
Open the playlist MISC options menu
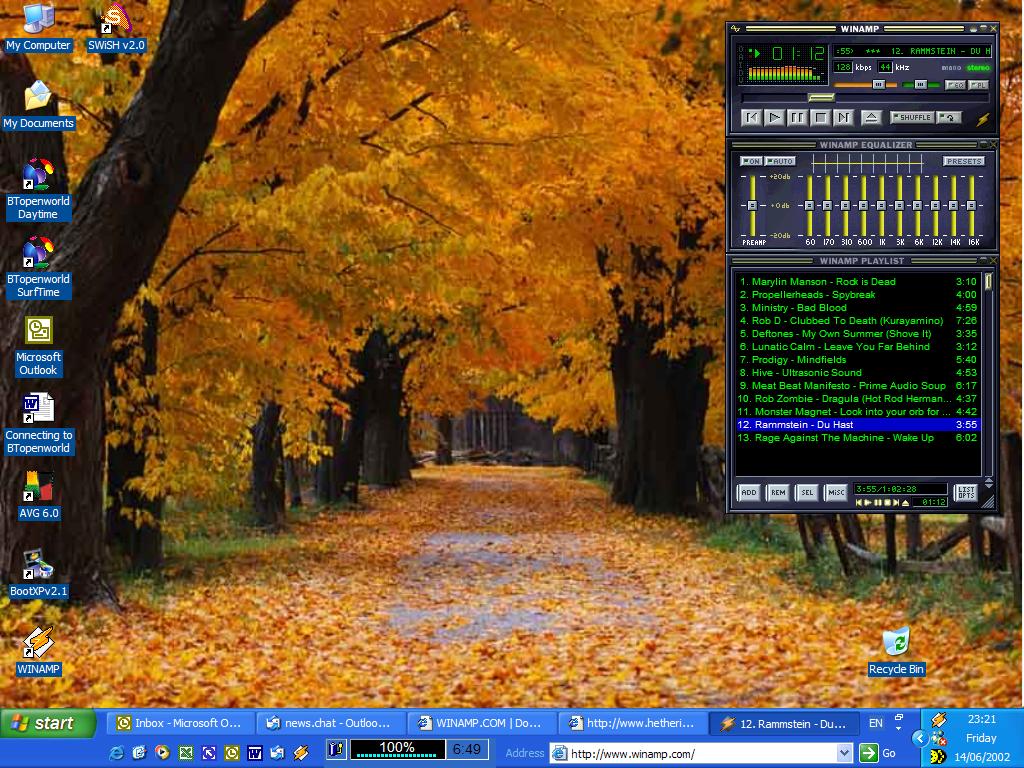(835, 493)
